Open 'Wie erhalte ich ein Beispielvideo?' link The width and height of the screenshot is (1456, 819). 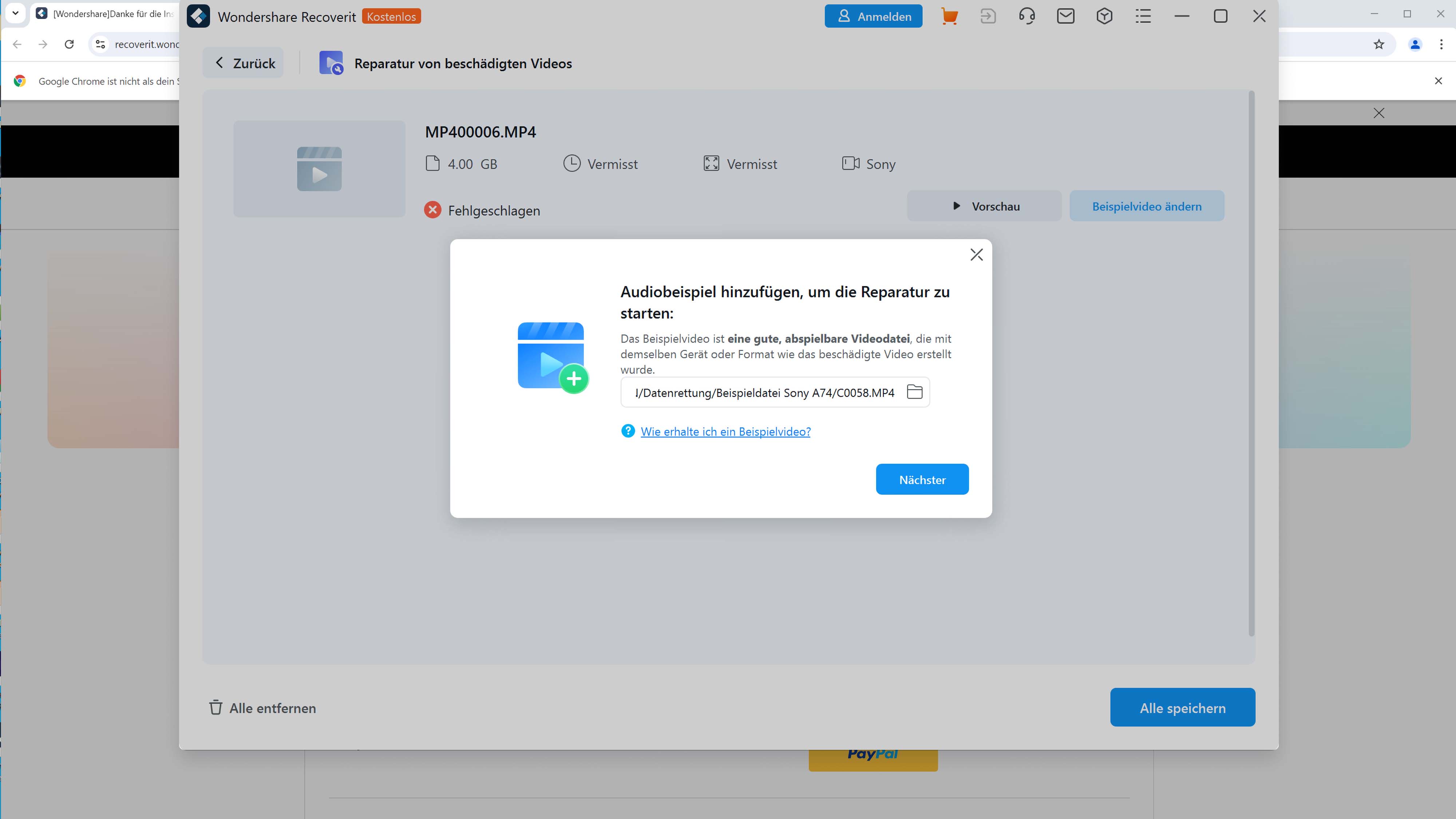(x=725, y=432)
